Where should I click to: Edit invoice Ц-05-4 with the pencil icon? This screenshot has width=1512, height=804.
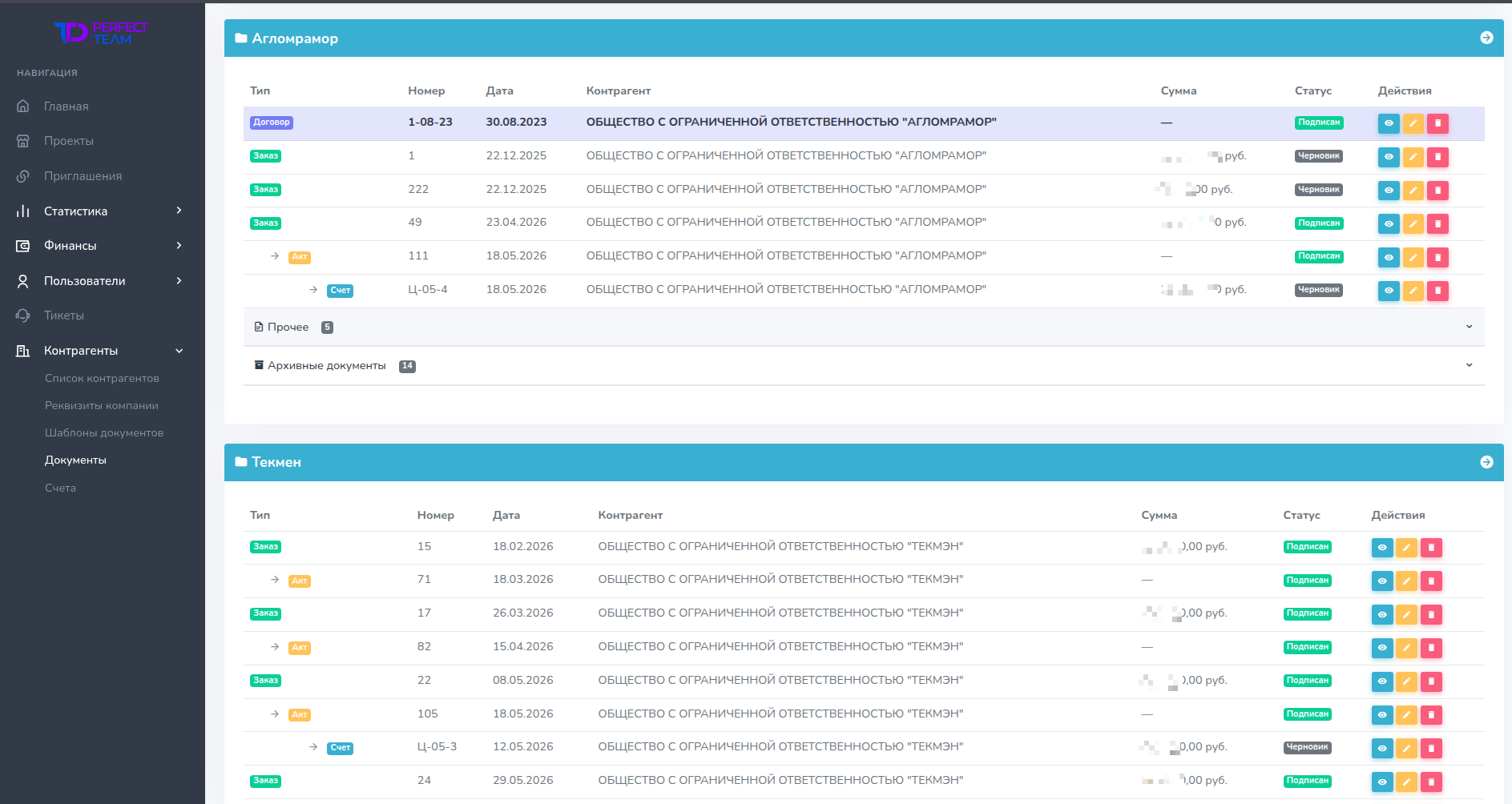[1413, 291]
